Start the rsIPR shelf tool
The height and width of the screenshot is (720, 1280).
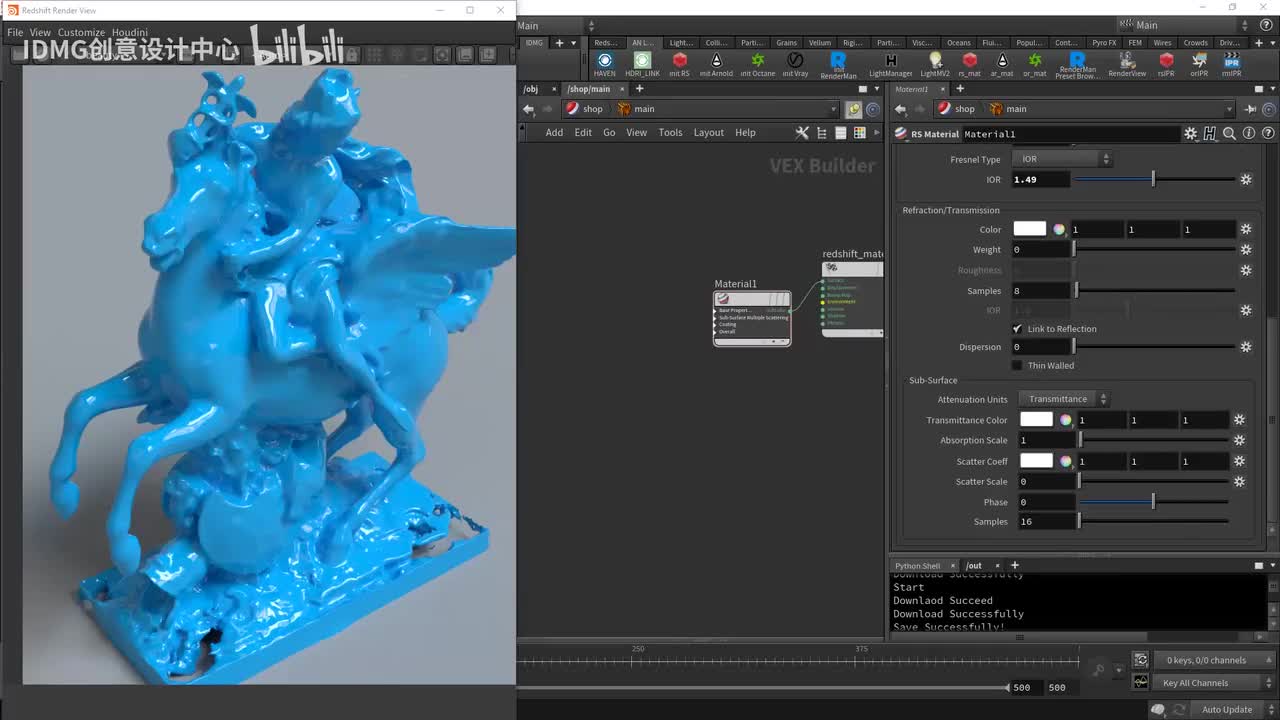[x=1166, y=65]
